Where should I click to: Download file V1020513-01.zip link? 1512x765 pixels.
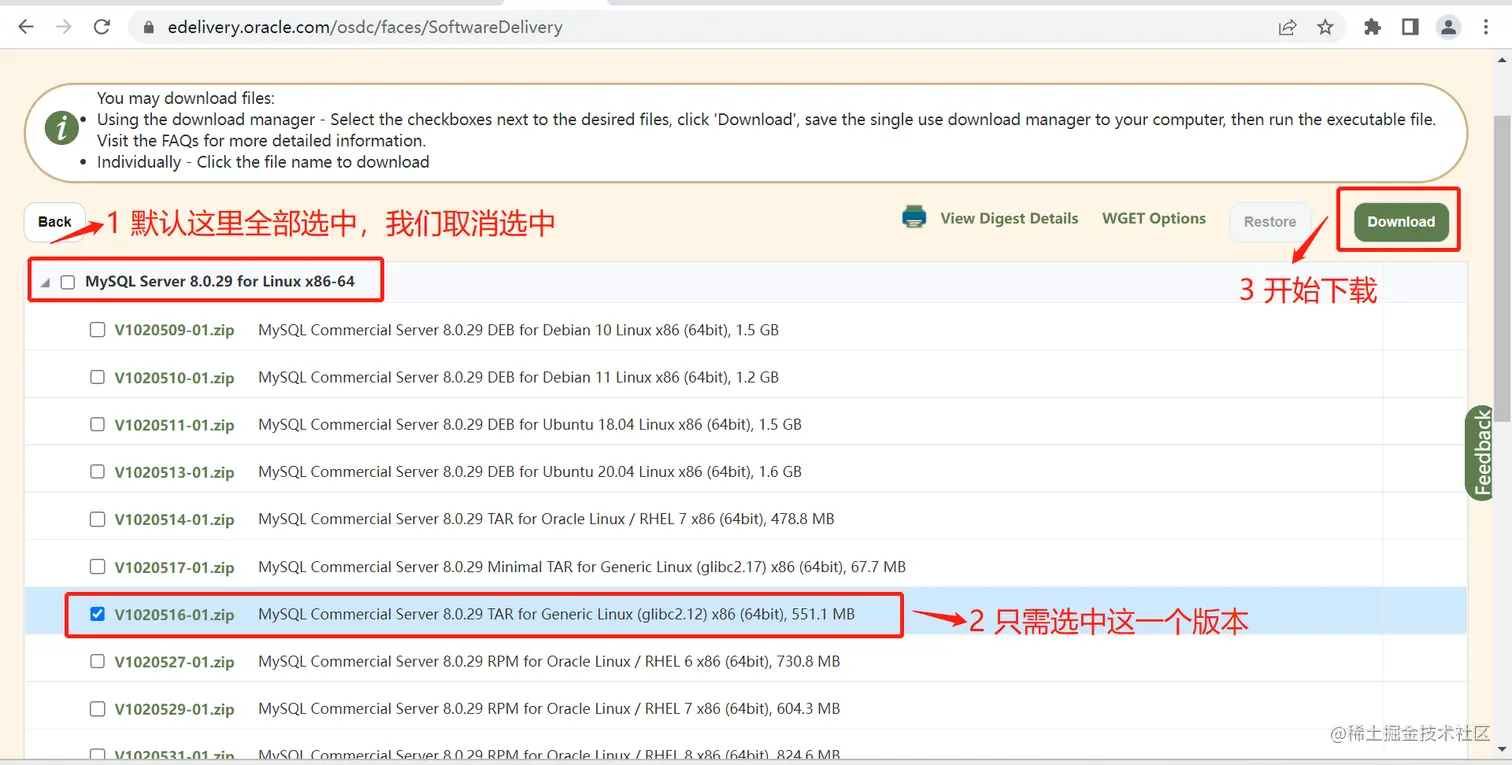174,472
